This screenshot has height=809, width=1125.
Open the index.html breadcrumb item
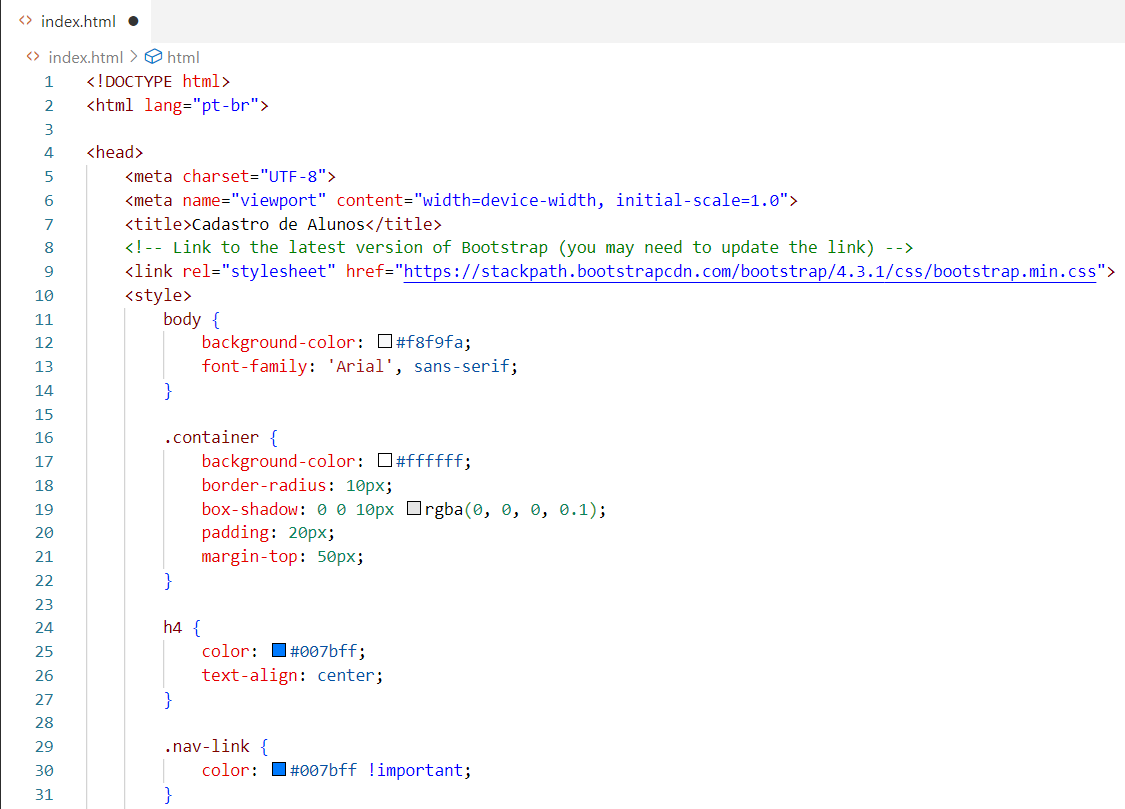click(85, 57)
